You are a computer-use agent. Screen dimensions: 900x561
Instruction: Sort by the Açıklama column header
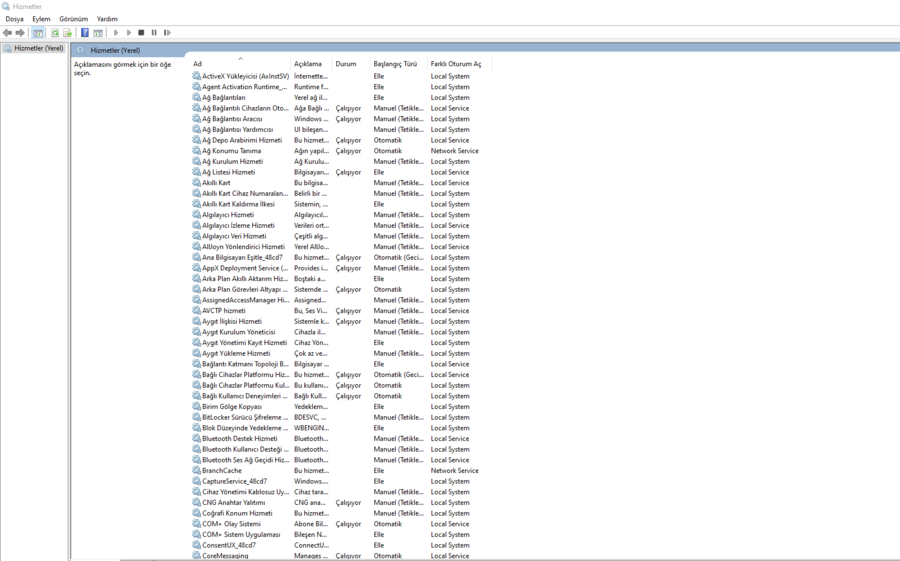coord(312,64)
